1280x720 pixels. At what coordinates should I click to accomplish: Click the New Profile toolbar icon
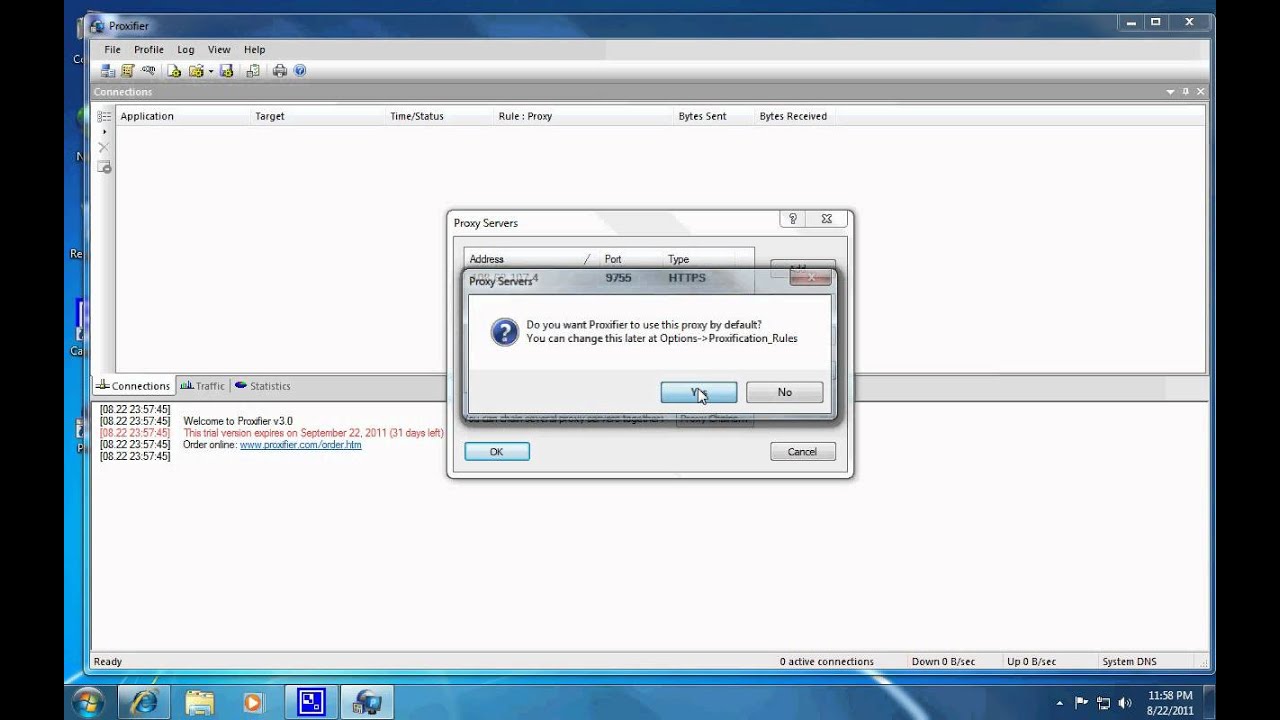coord(174,71)
